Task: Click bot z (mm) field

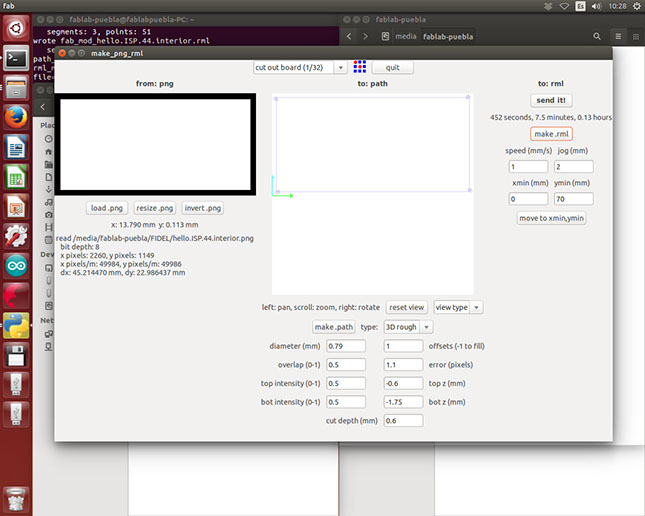Action: point(403,402)
